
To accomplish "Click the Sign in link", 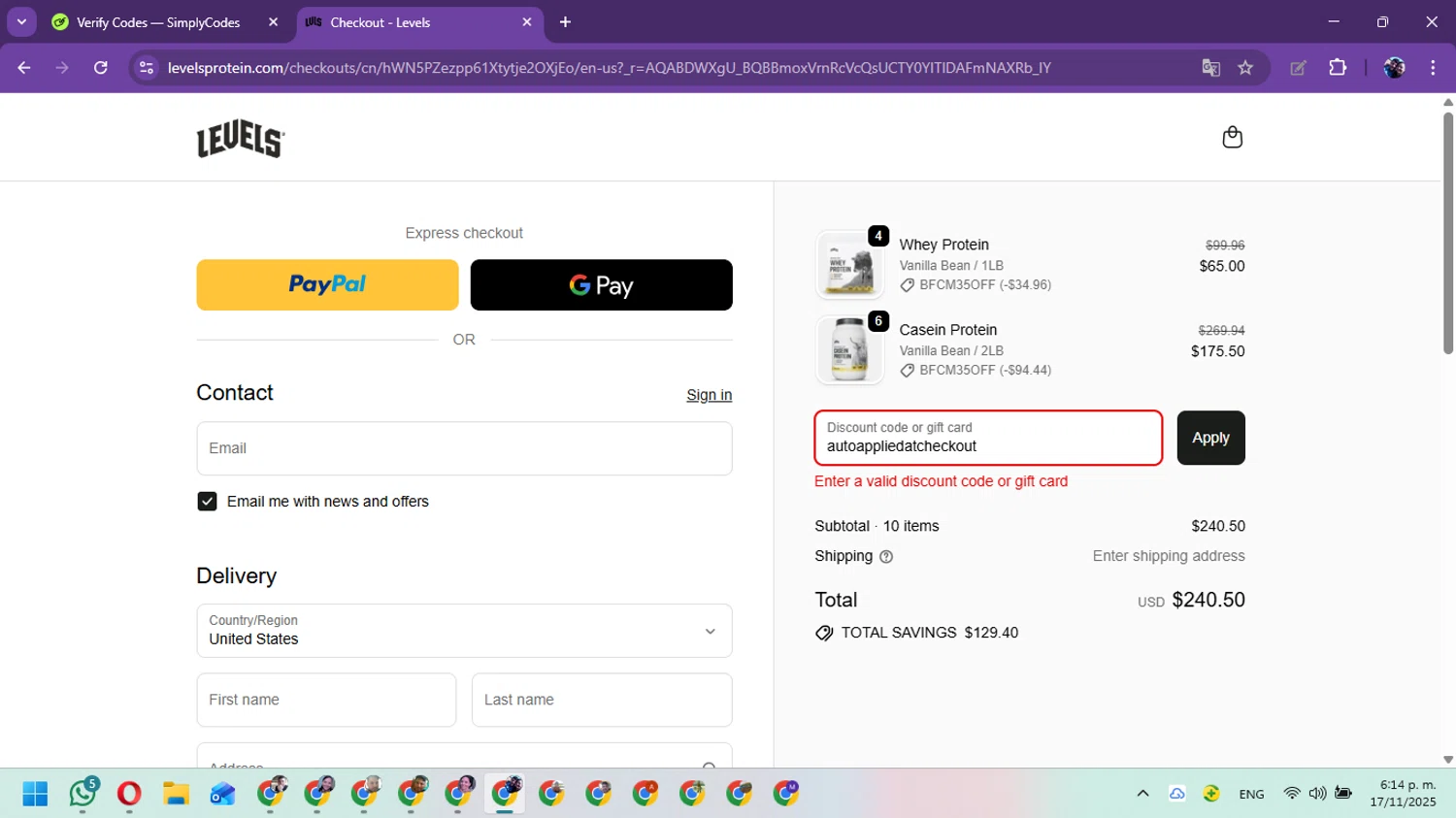I will (x=709, y=395).
